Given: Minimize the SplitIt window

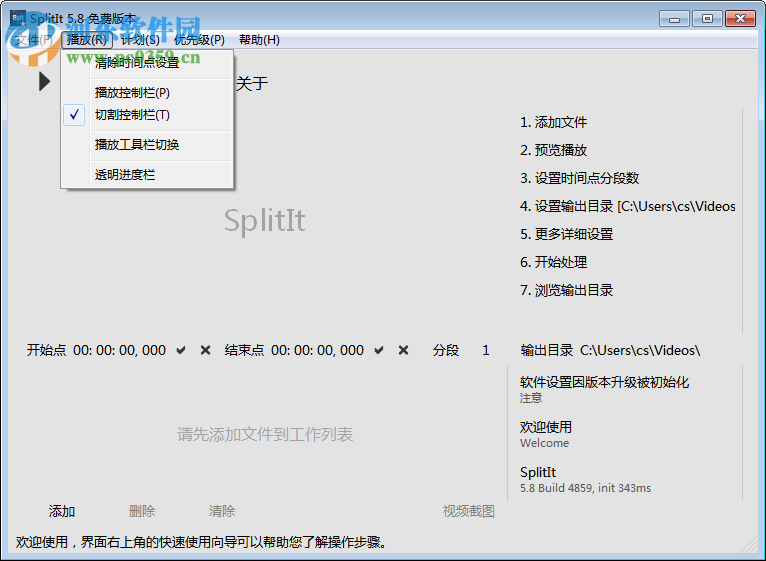Looking at the screenshot, I should click(674, 19).
